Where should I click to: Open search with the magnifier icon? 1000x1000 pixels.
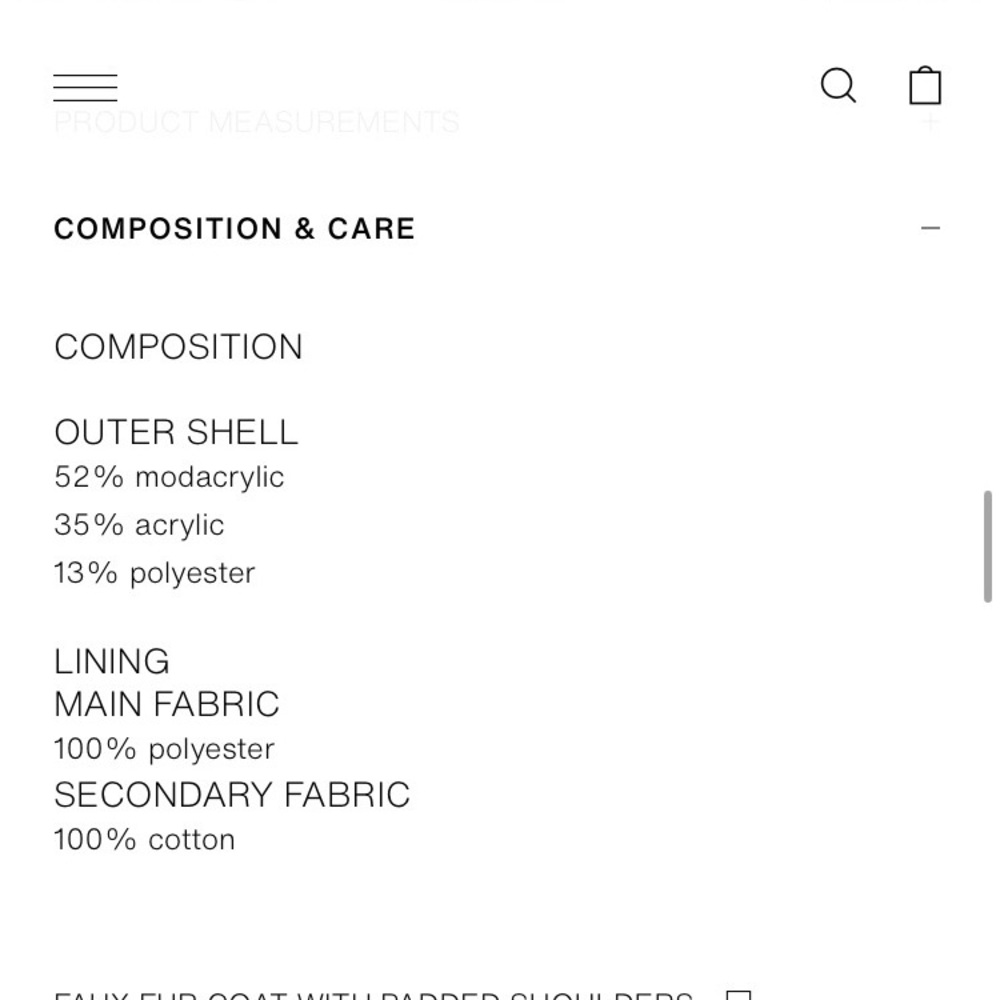838,86
